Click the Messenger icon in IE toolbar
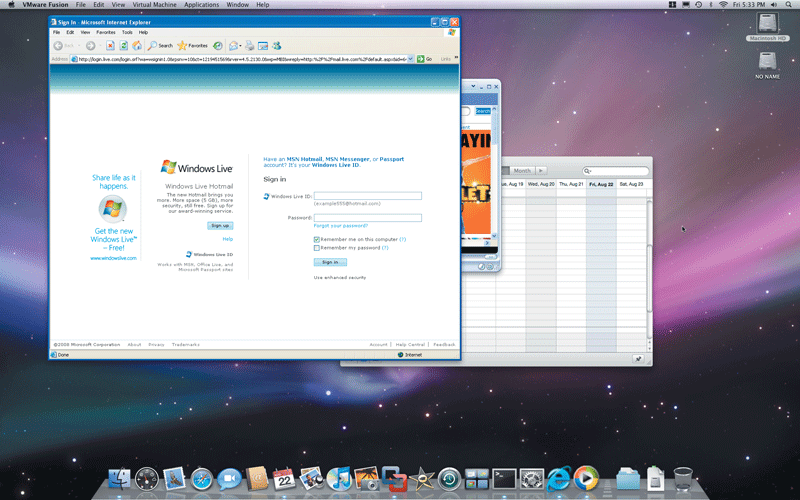Screen dimensions: 800x500 pyautogui.click(x=277, y=46)
